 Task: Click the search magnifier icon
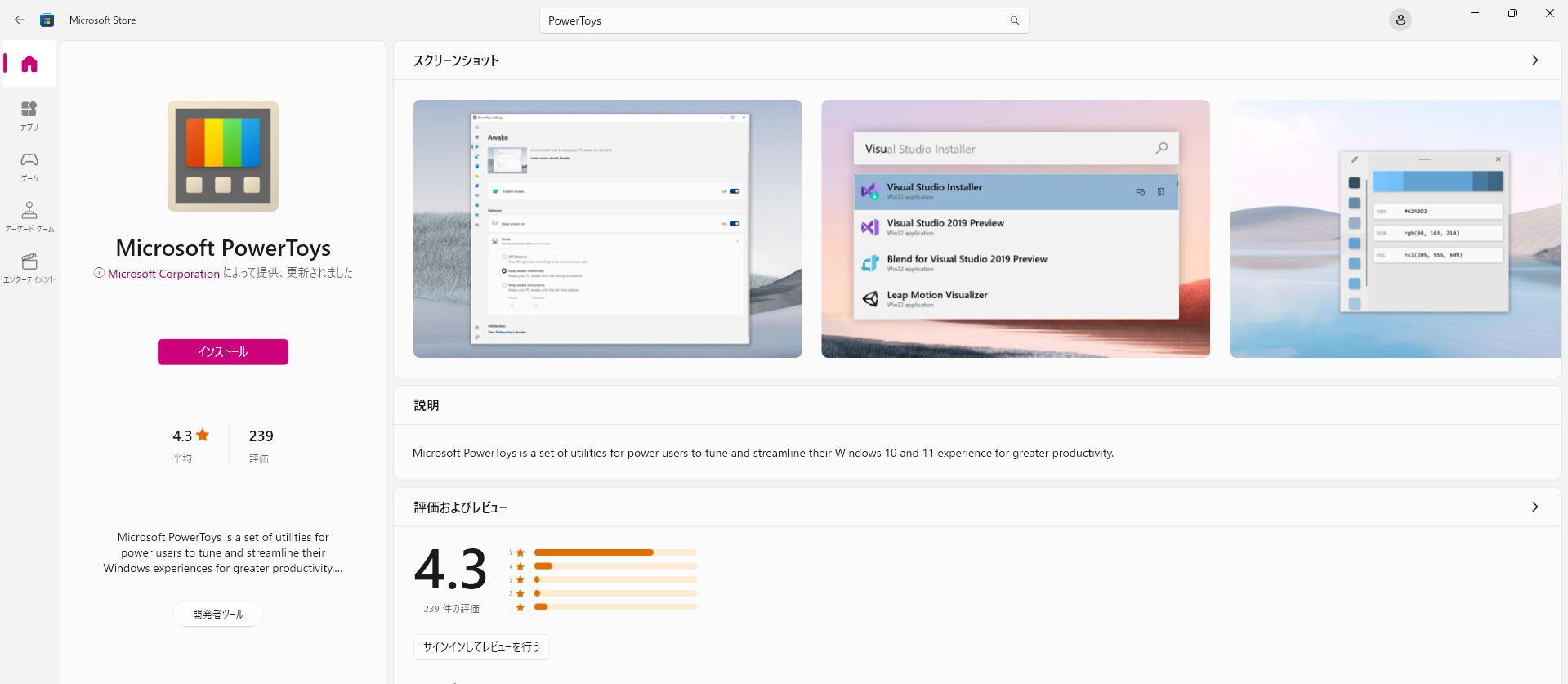tap(1014, 20)
